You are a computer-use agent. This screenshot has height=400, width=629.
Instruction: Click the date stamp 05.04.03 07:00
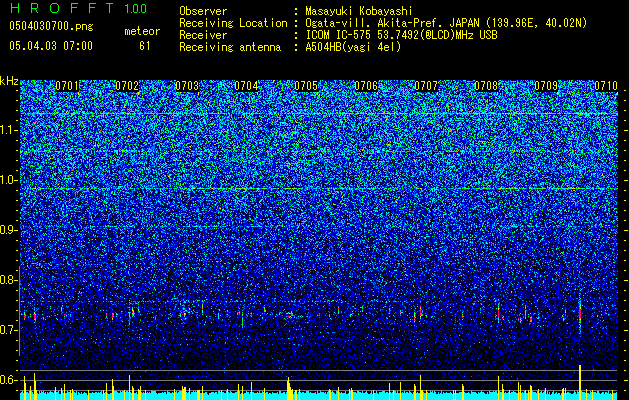point(51,45)
